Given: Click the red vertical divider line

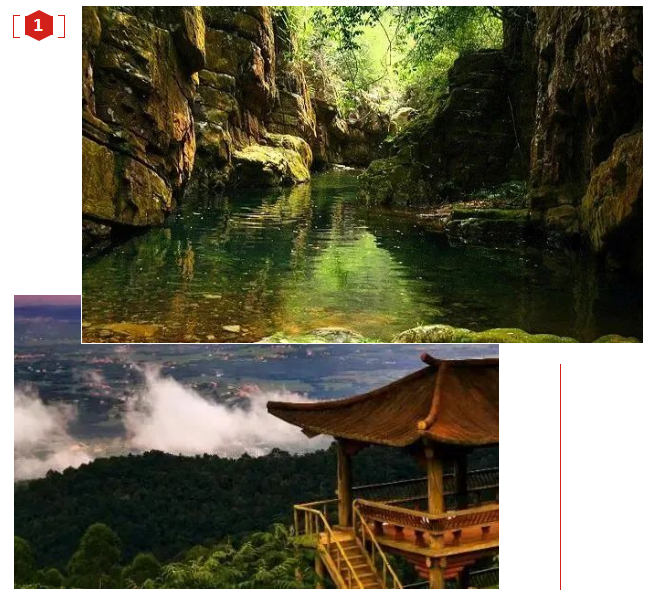Looking at the screenshot, I should pos(560,477).
